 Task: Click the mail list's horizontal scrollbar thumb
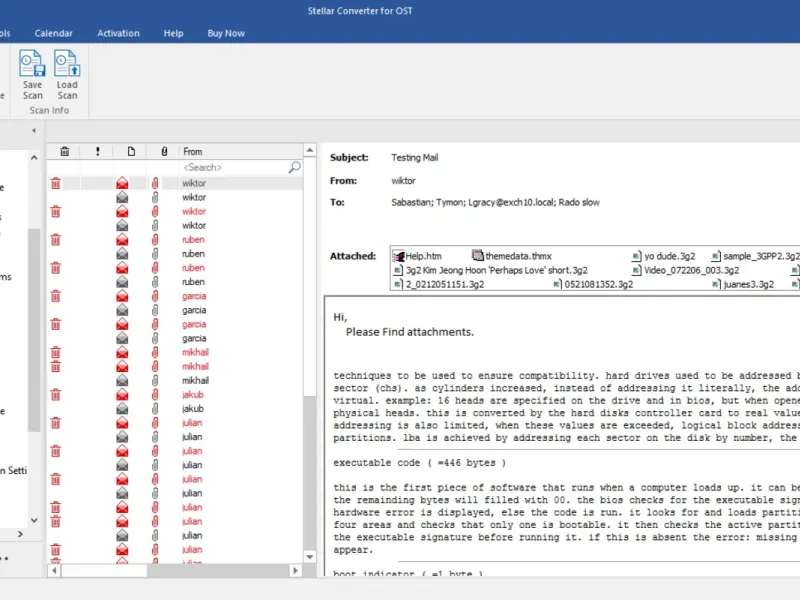pos(105,570)
